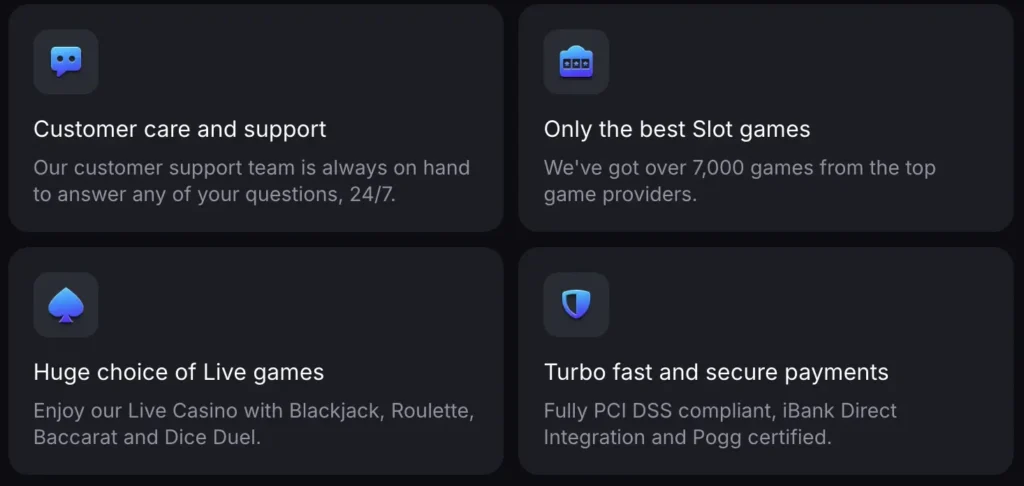Open the 'Only the best Slot games' heading

click(677, 129)
